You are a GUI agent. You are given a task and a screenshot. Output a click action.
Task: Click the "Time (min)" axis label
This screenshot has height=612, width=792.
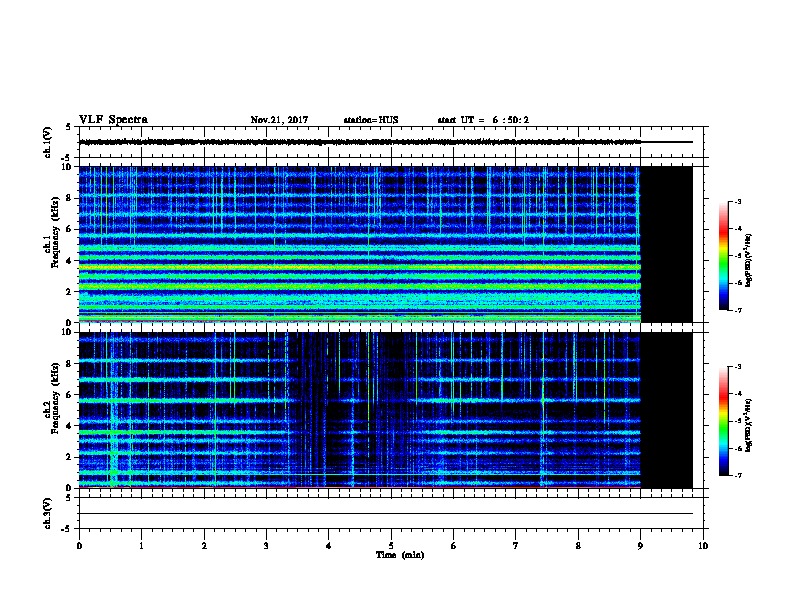coord(400,555)
